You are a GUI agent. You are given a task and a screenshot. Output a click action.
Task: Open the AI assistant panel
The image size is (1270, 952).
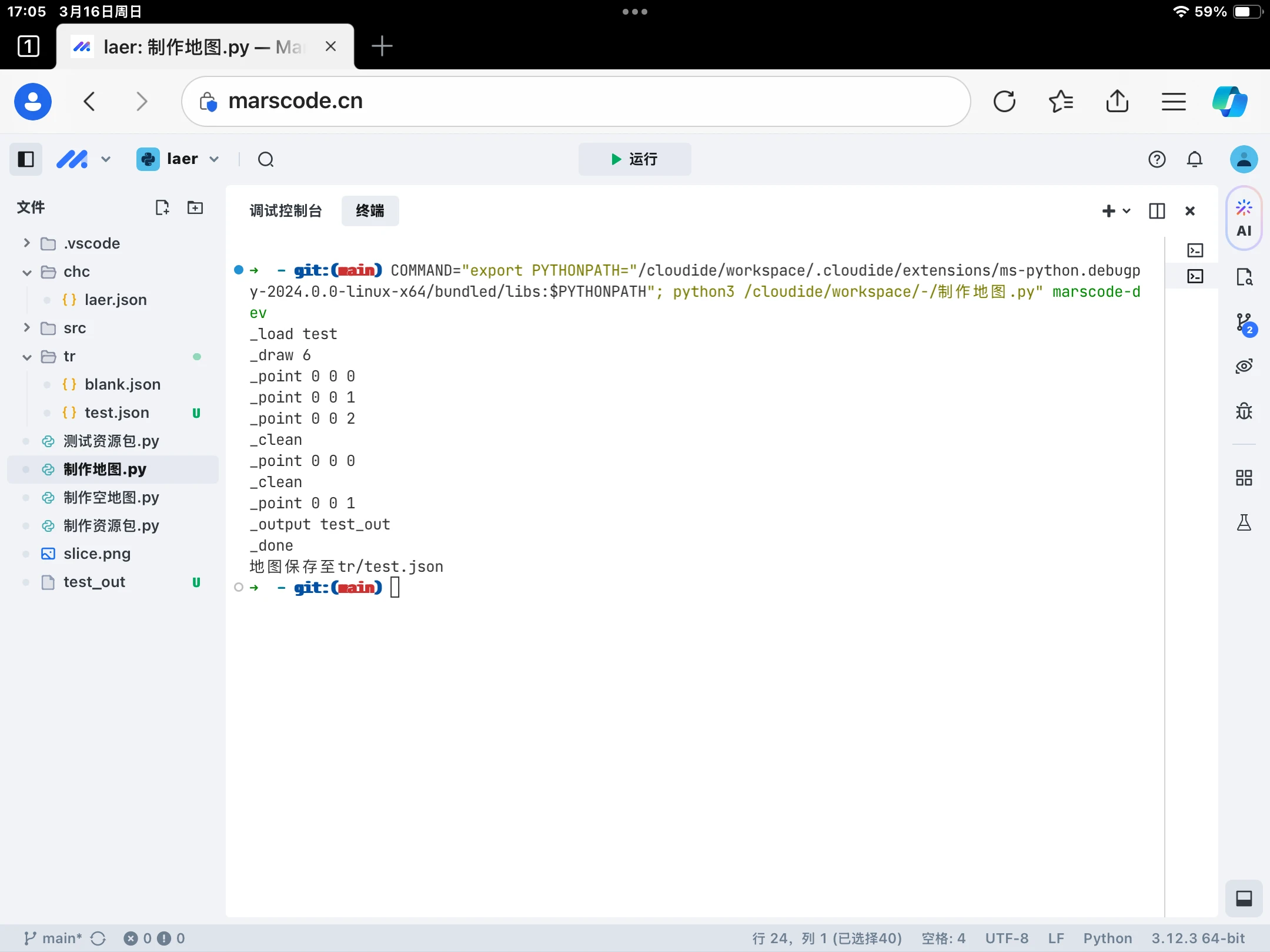point(1244,219)
